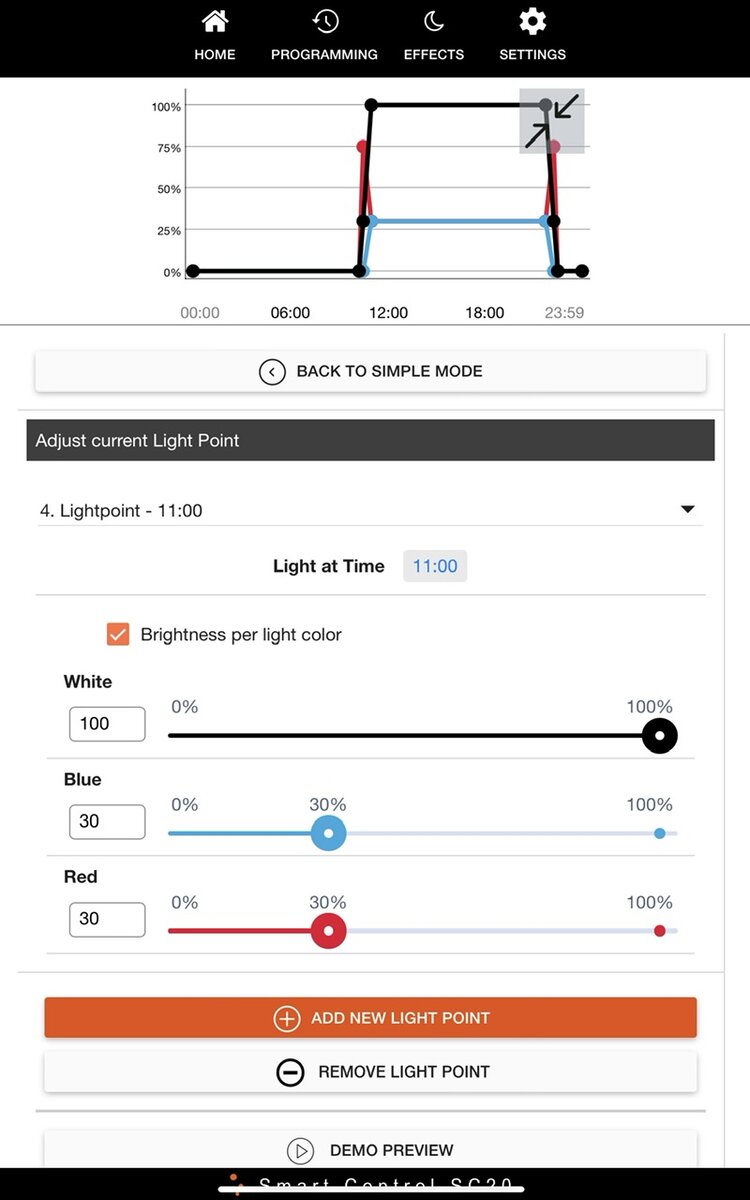Click the minus circle icon
Screen dimensions: 750x1200
[290, 1072]
